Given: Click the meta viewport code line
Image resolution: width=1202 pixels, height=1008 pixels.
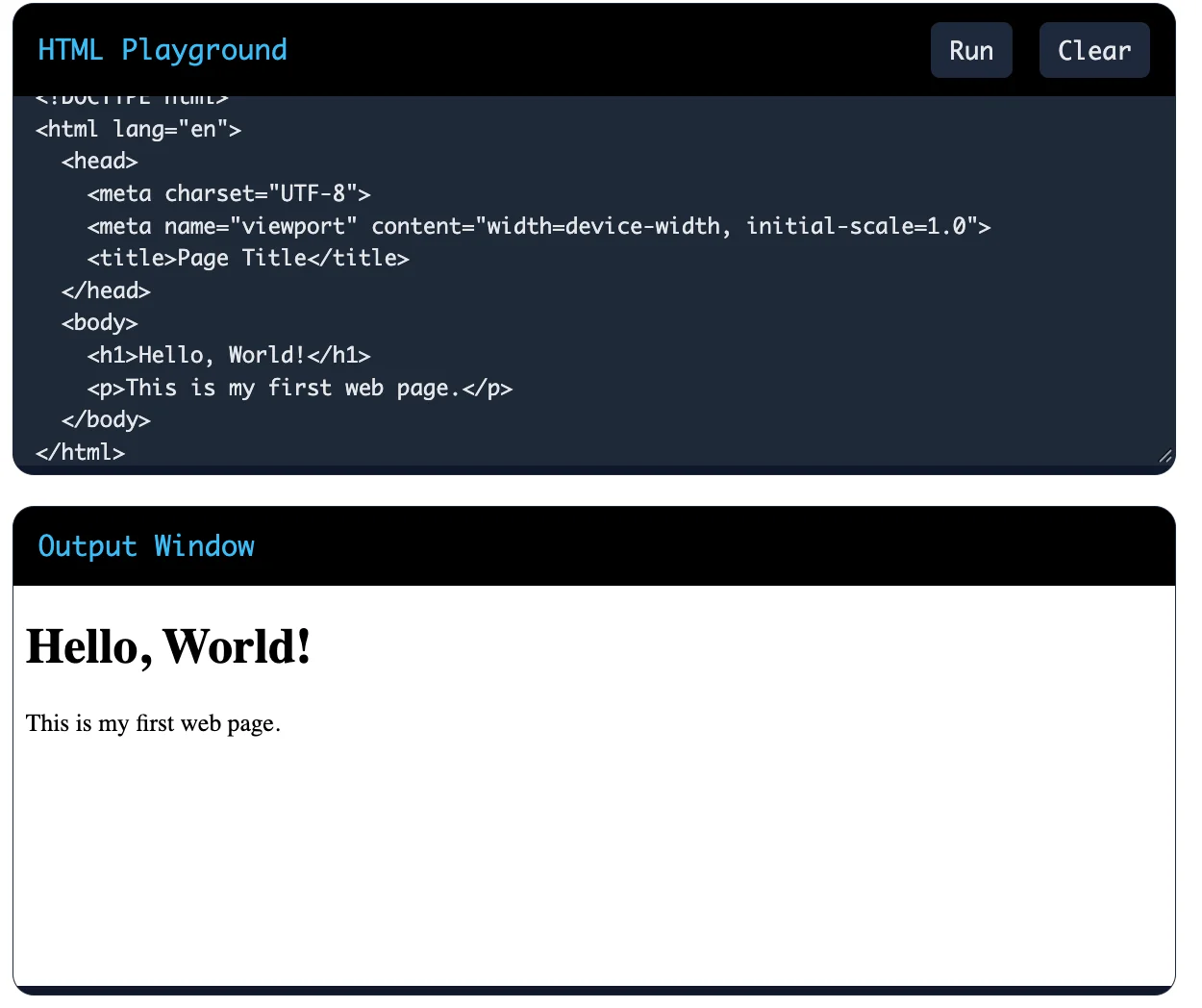Looking at the screenshot, I should pyautogui.click(x=539, y=226).
